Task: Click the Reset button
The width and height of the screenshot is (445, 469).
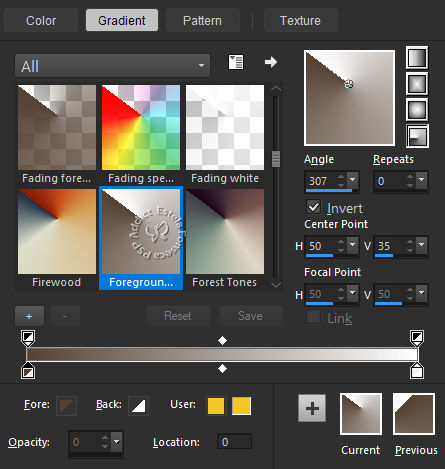Action: pos(178,316)
